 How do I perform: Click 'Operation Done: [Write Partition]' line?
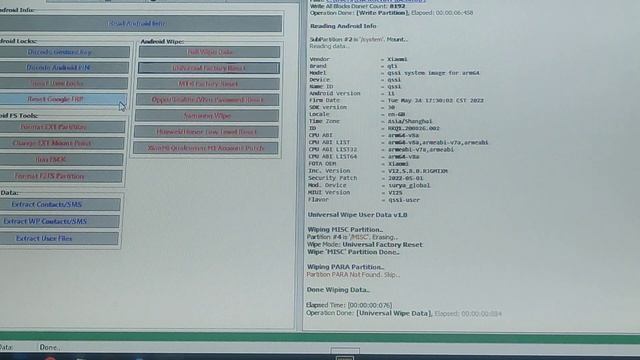pos(391,13)
